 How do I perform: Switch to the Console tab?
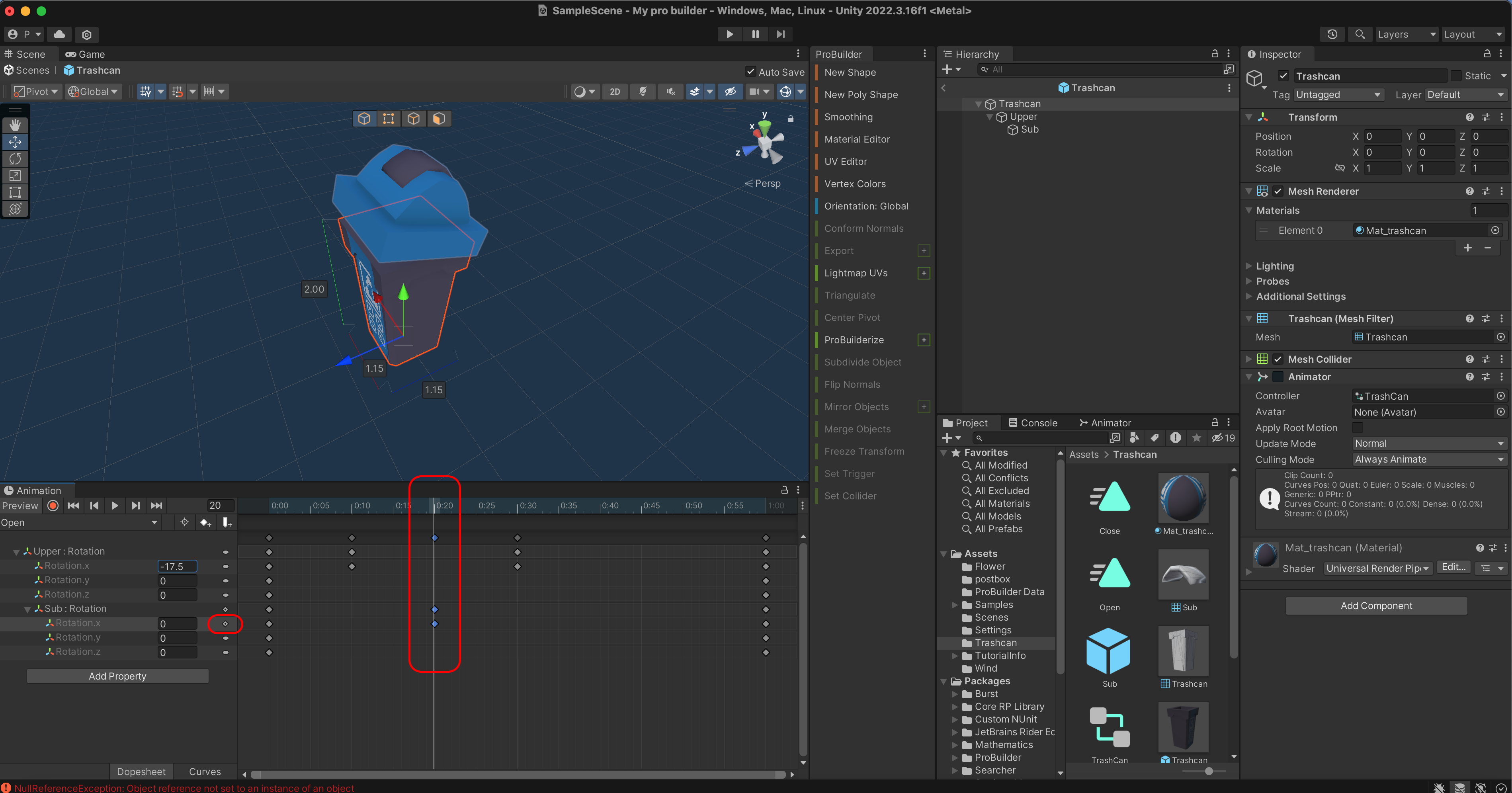1032,423
